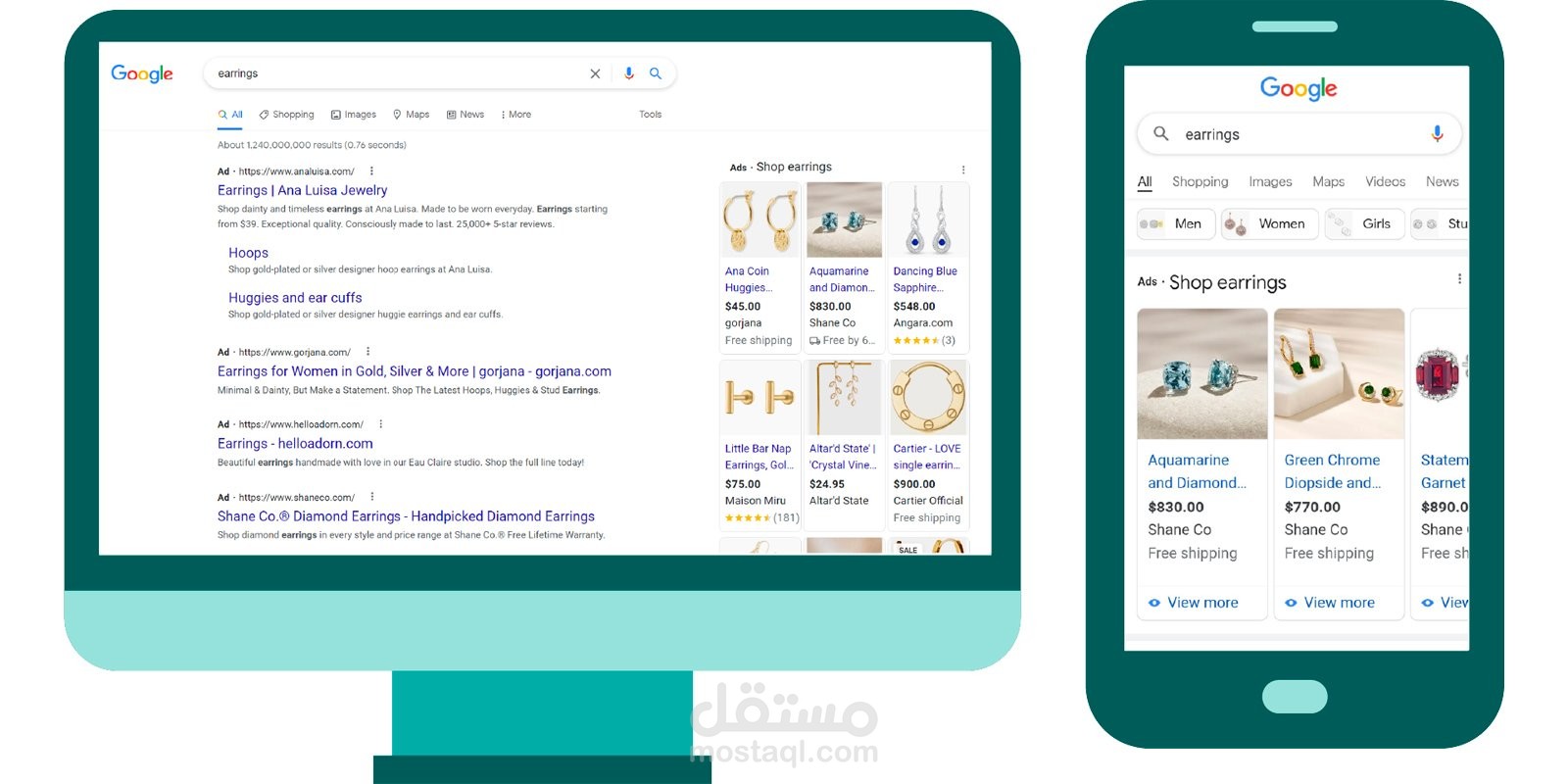1568x784 pixels.
Task: Start voice search with the desktop microphone icon
Action: 629,73
